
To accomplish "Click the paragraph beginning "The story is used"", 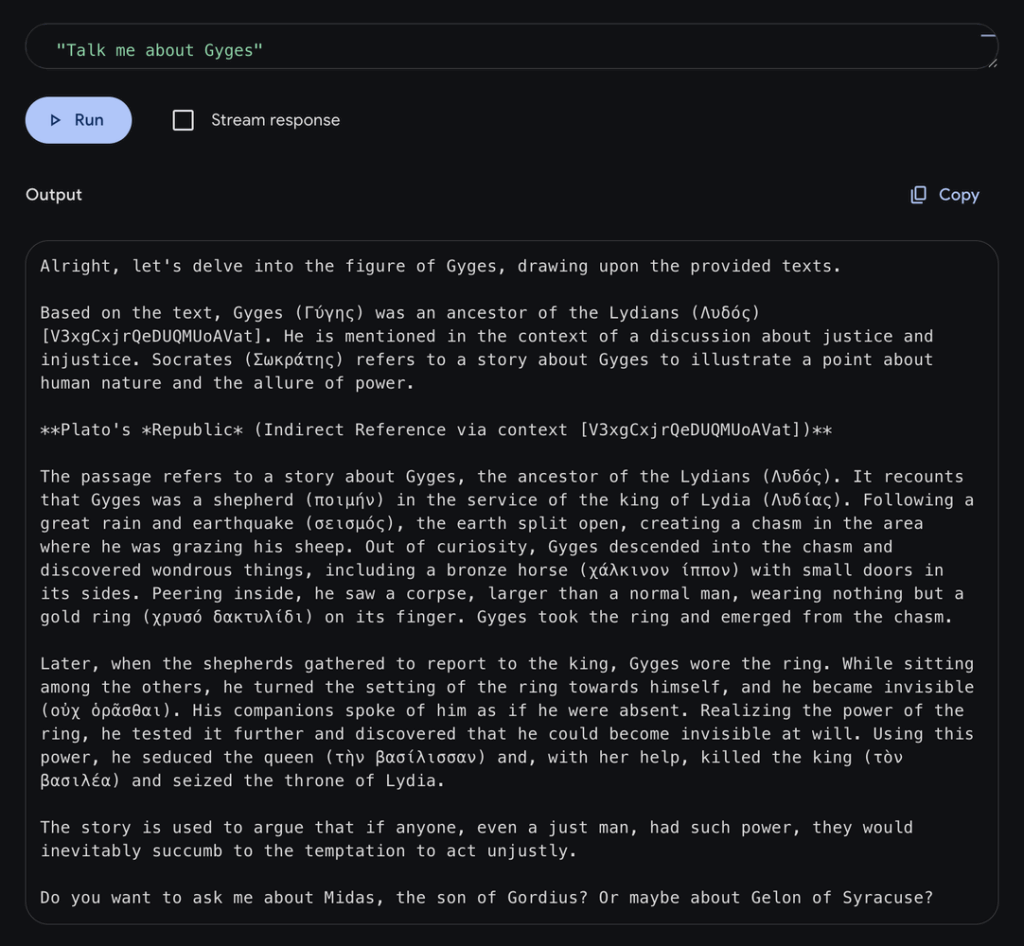I will point(476,838).
